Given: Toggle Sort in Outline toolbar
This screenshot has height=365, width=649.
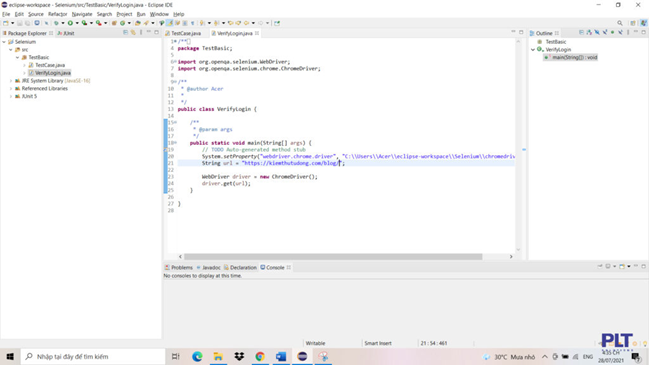Looking at the screenshot, I should 589,32.
